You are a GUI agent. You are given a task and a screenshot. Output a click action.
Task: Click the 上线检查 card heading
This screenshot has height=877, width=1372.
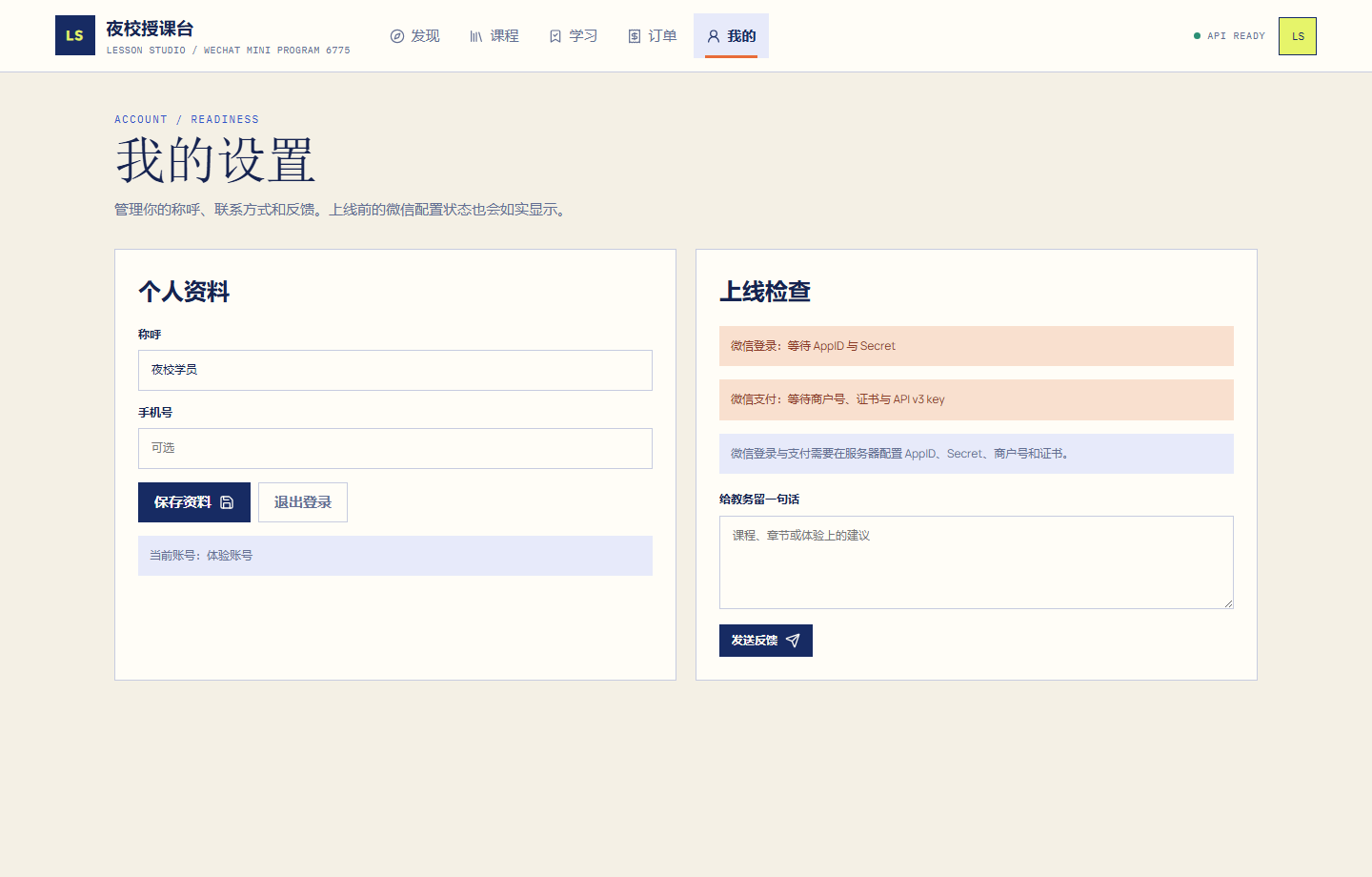pyautogui.click(x=765, y=292)
